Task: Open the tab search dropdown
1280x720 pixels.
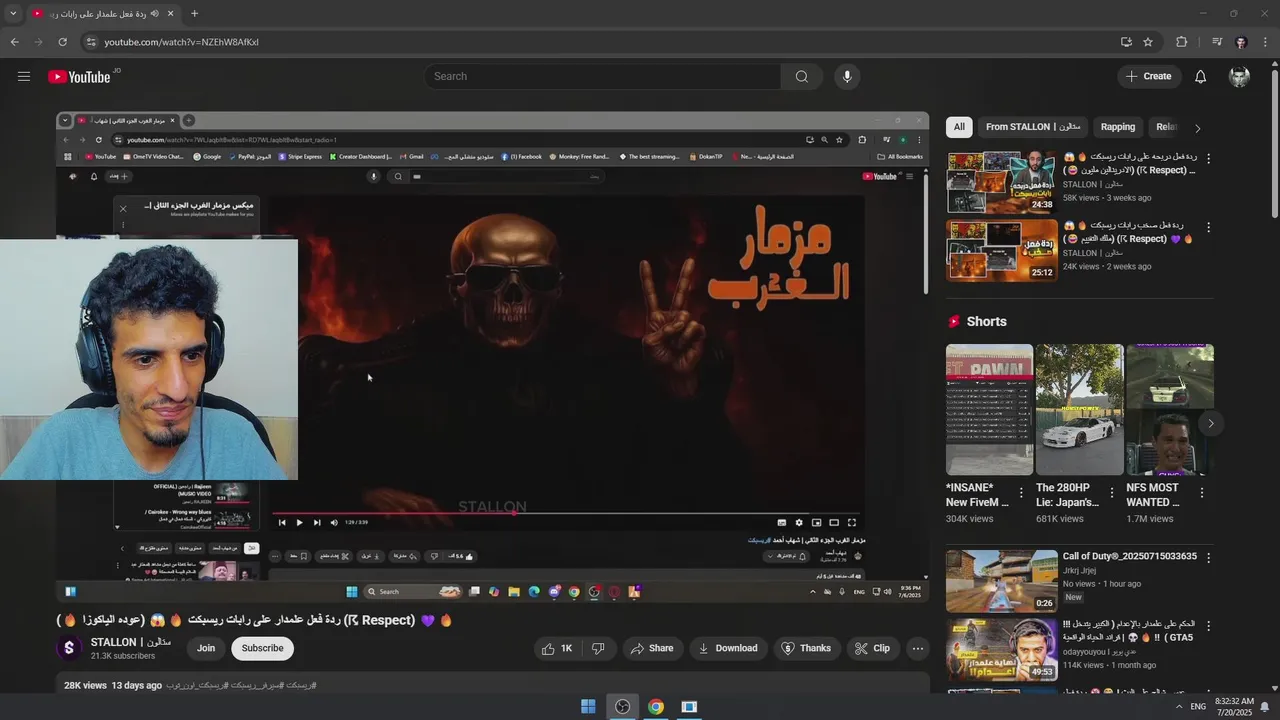Action: [x=13, y=14]
